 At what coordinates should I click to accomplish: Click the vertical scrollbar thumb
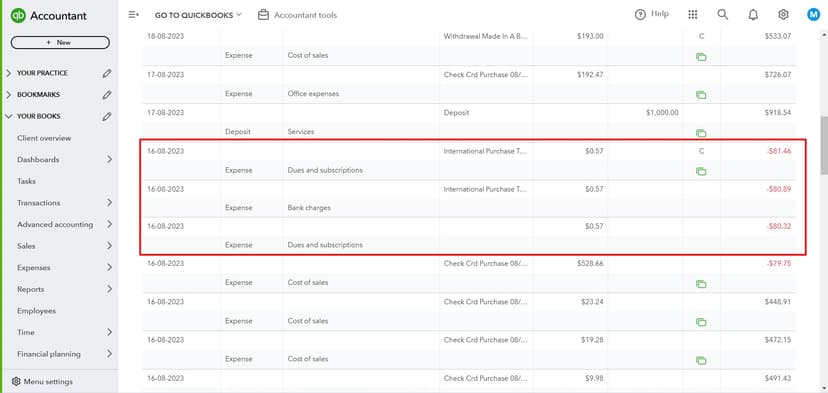coord(823,146)
